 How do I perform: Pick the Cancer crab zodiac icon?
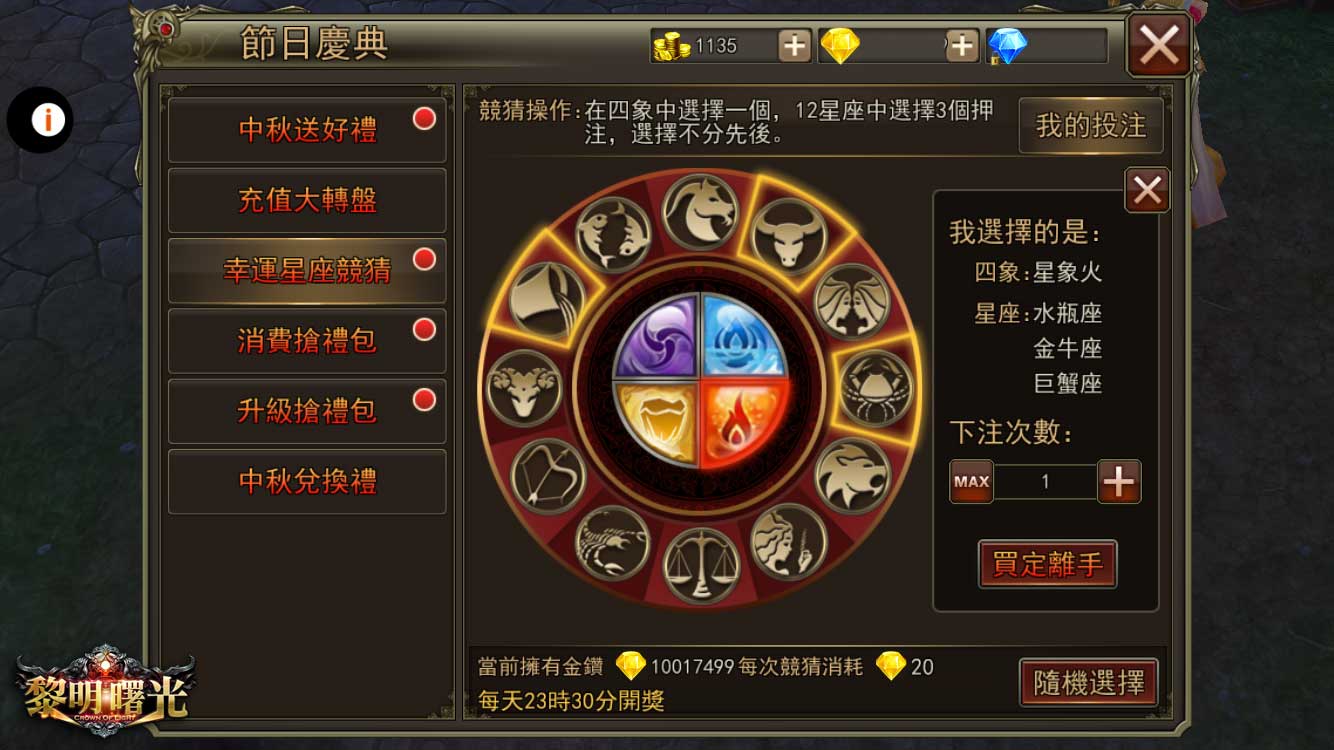pyautogui.click(x=877, y=388)
